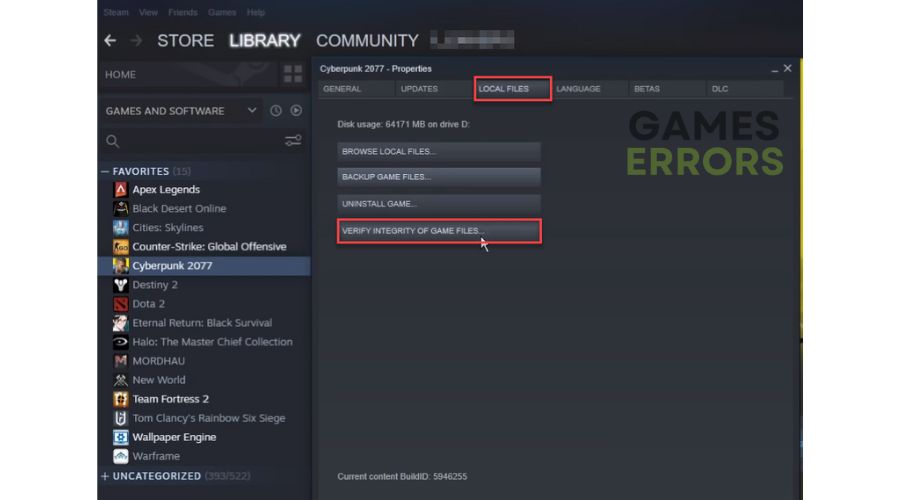Select Halo: The Master Chief Collection entry
The width and height of the screenshot is (900, 500).
point(212,342)
